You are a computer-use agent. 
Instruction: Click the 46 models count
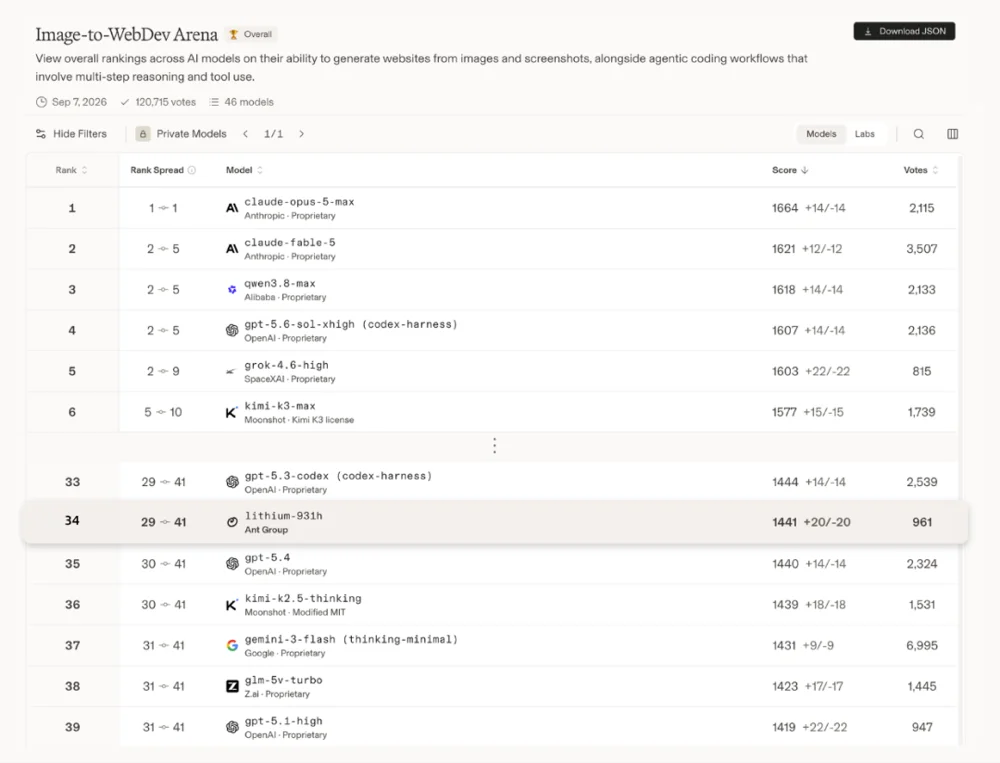tap(249, 102)
